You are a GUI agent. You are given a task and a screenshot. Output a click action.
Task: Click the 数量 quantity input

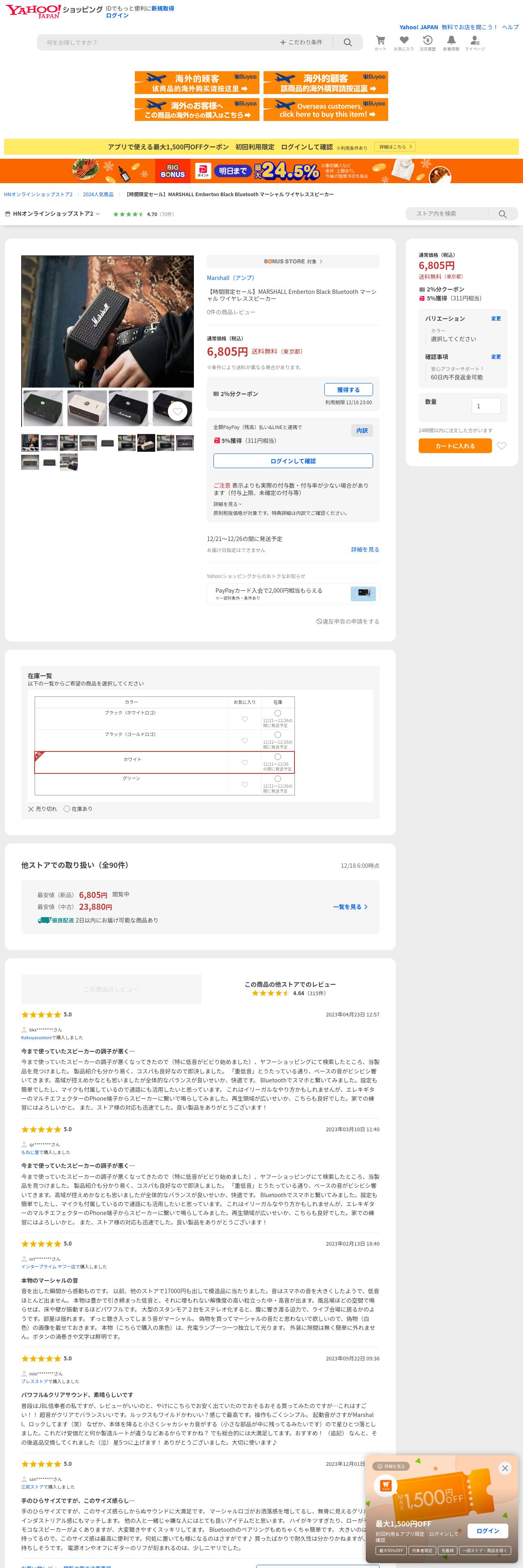(x=486, y=406)
